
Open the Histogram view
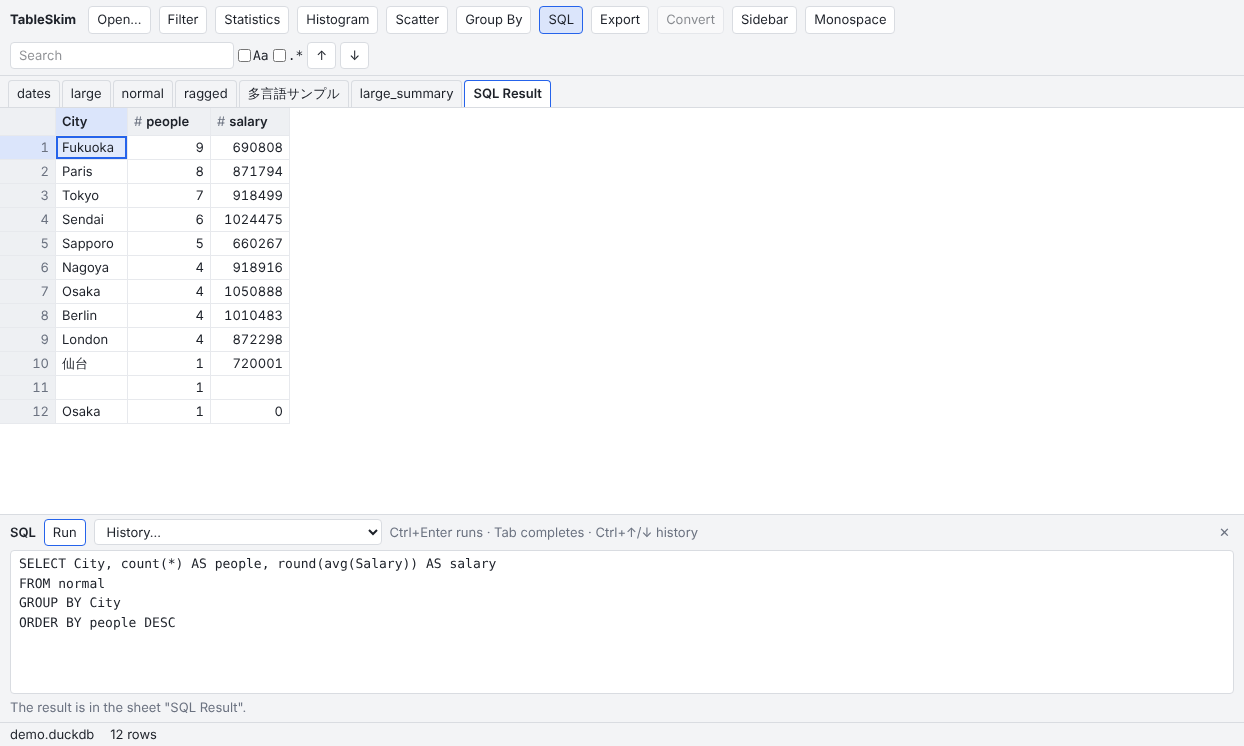click(x=338, y=20)
